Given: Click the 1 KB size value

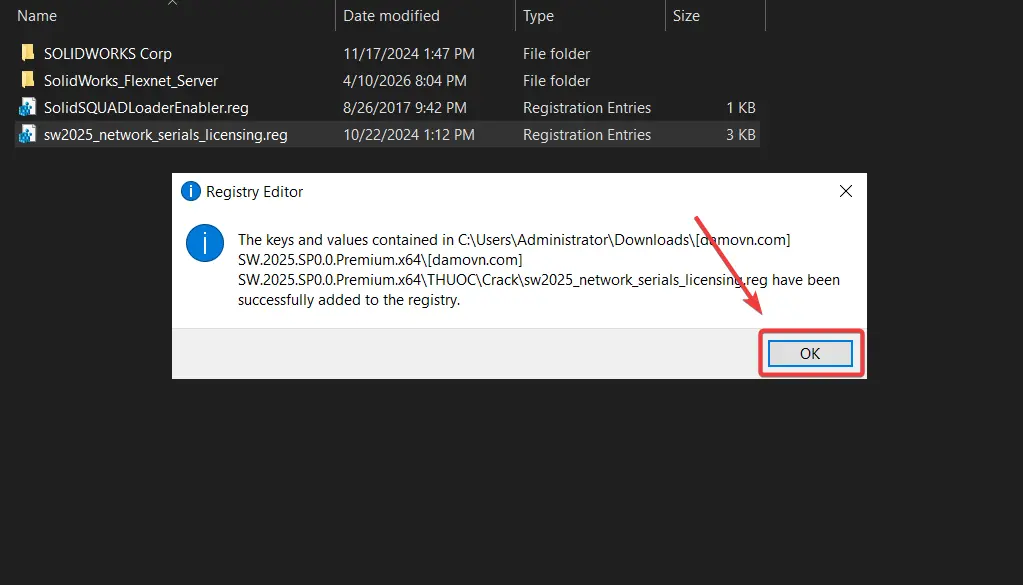Looking at the screenshot, I should (x=741, y=108).
